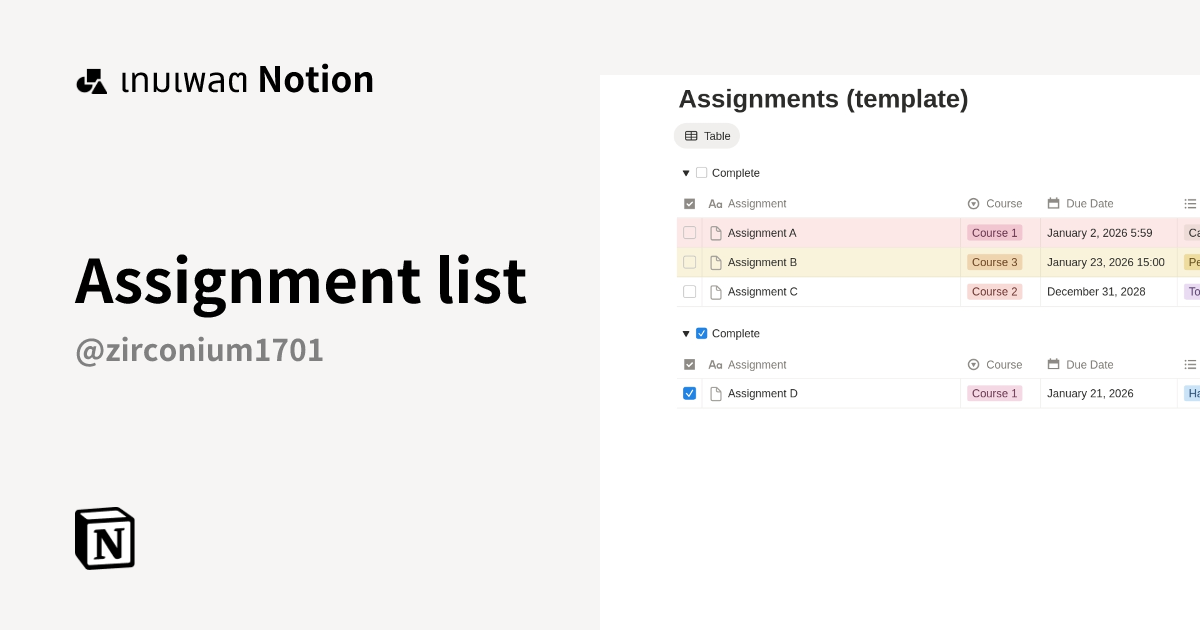Screen dimensions: 1200x630
Task: Open Course column header in second group
Action: coord(995,365)
